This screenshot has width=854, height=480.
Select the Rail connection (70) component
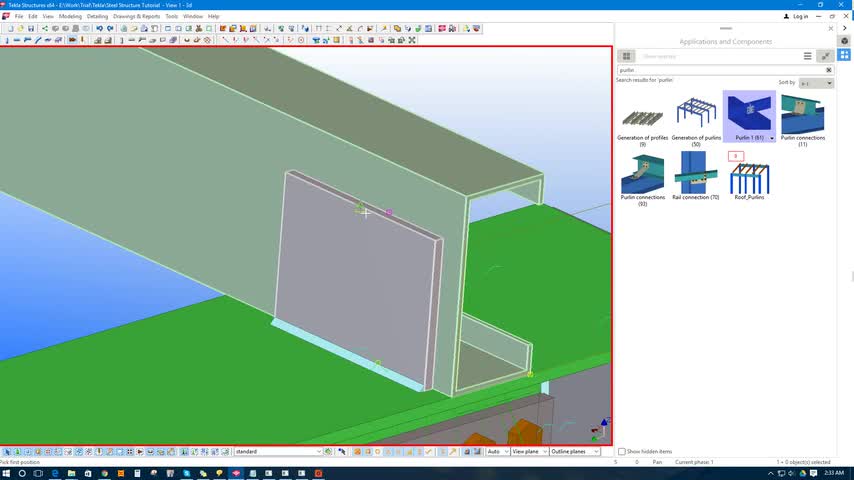tap(696, 176)
